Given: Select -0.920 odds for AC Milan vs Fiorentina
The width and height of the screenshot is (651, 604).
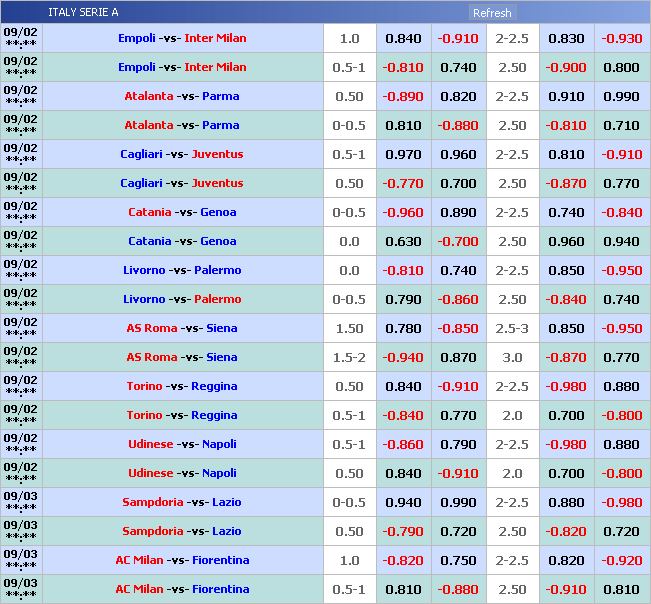Looking at the screenshot, I should (x=621, y=560).
